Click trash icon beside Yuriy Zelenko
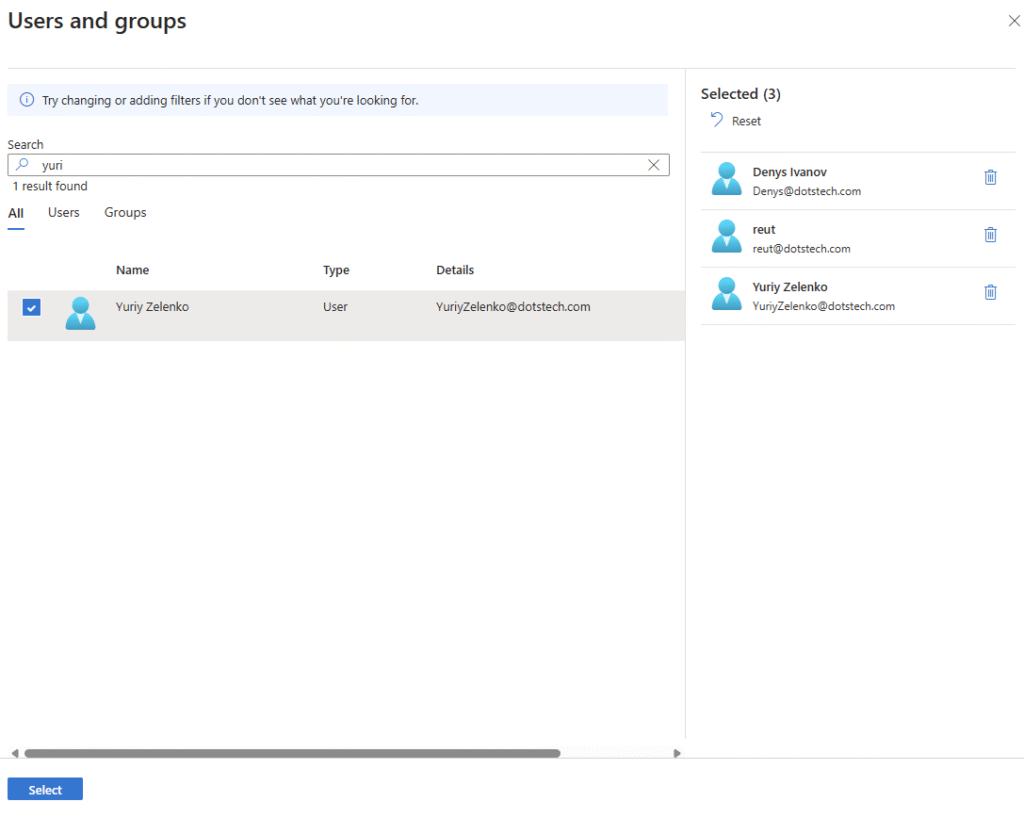The image size is (1024, 818). pyautogui.click(x=990, y=292)
